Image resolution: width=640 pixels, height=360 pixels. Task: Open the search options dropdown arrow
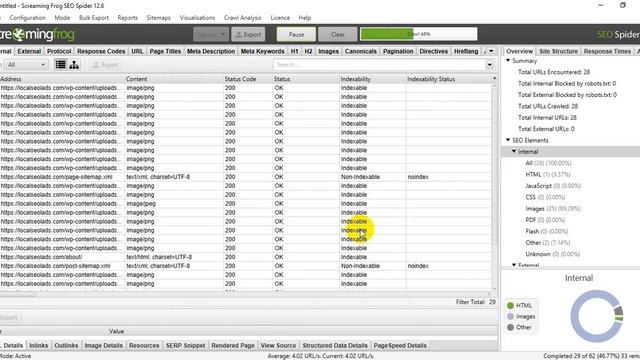[x=489, y=65]
